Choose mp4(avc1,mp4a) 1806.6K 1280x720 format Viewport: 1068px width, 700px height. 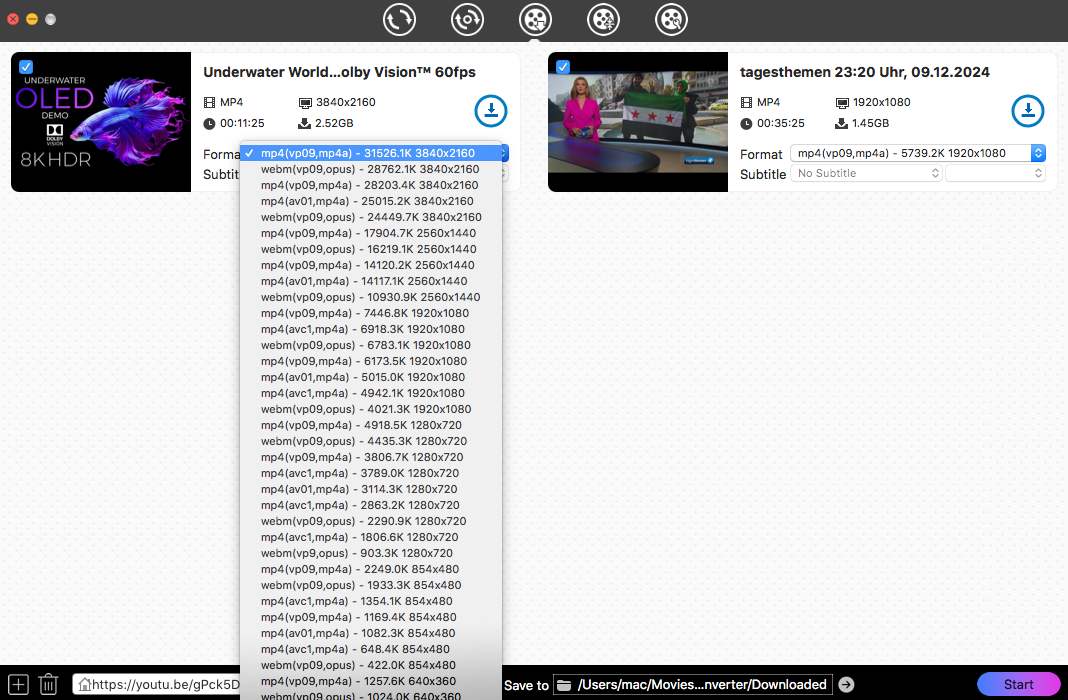(371, 537)
